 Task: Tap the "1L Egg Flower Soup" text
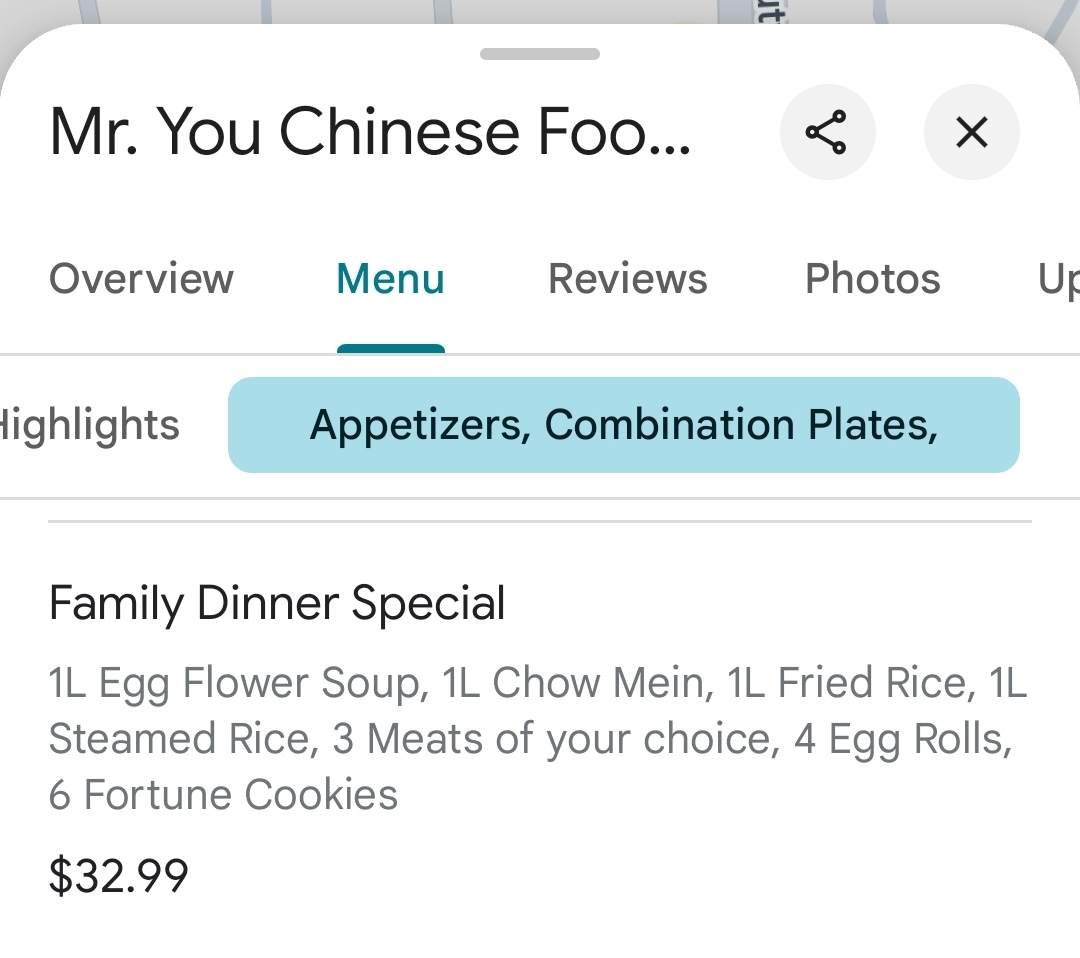233,683
